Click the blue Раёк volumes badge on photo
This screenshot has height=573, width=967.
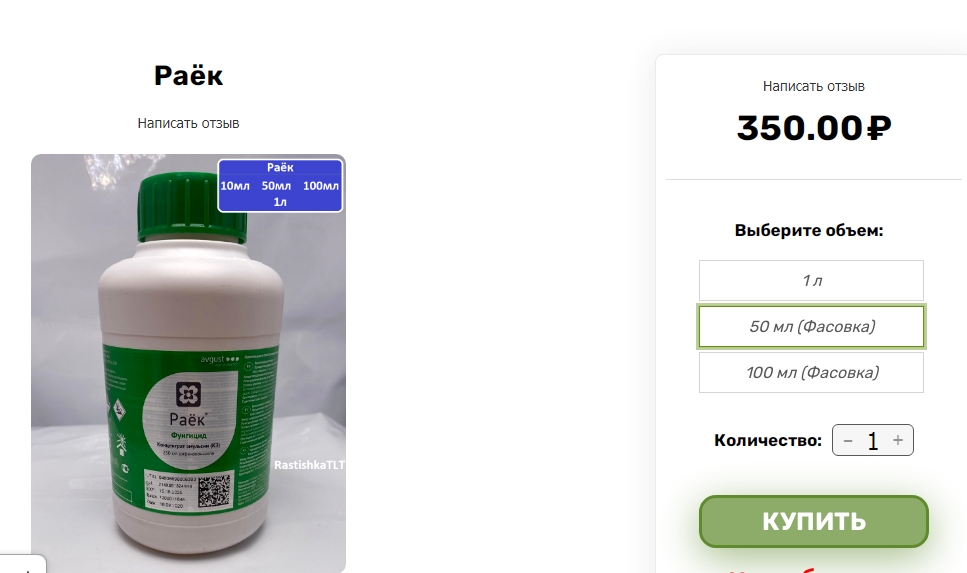[280, 186]
